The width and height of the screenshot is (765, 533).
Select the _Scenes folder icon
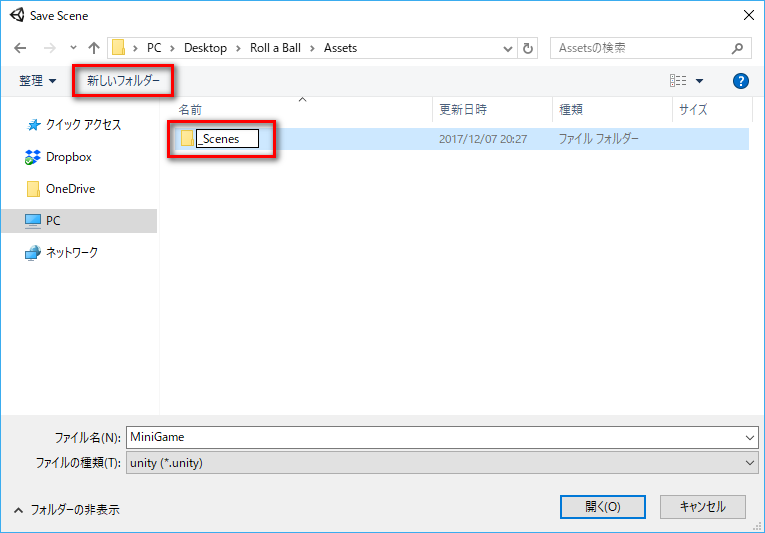click(187, 139)
